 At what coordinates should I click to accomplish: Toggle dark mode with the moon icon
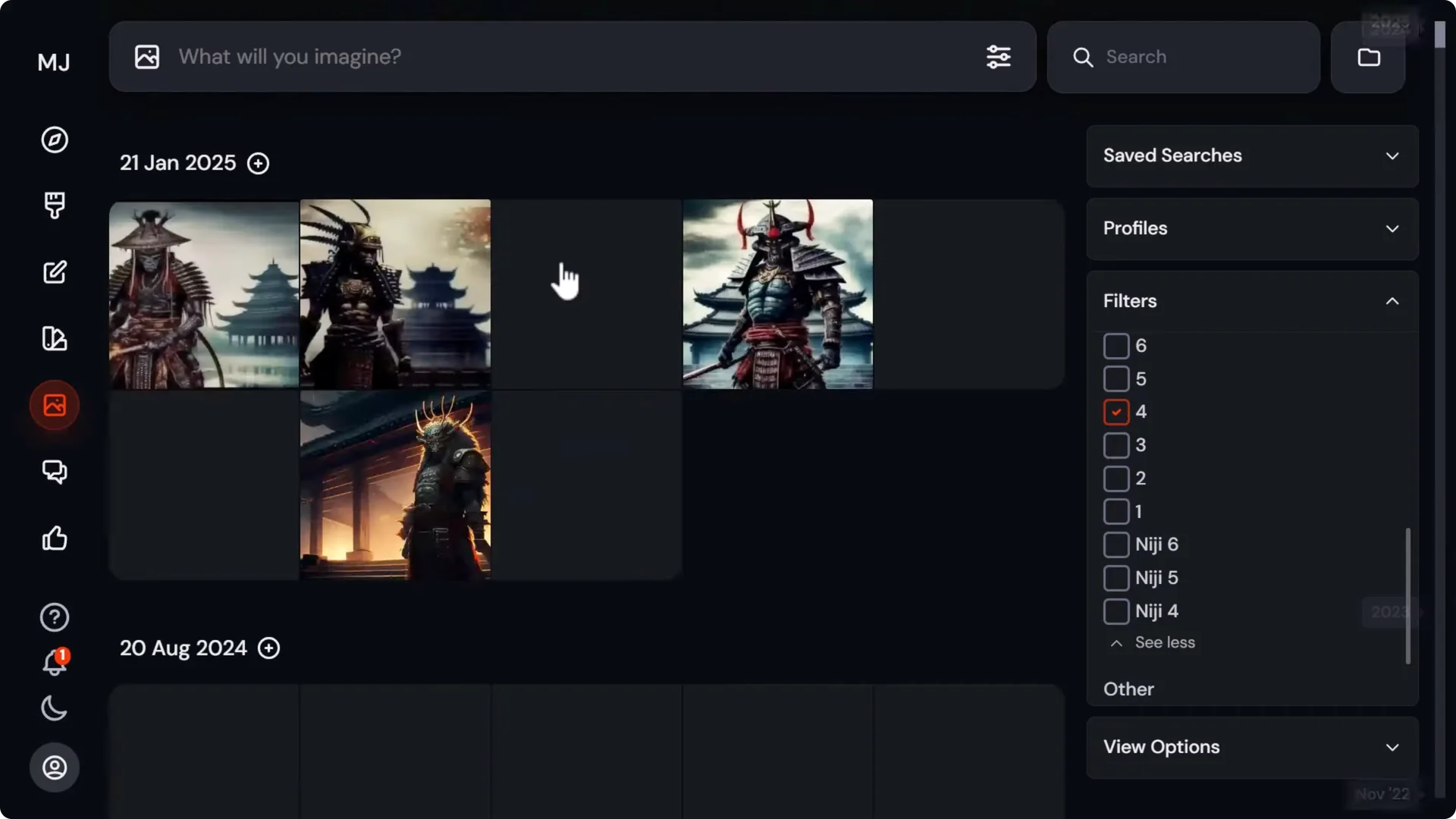(x=54, y=708)
